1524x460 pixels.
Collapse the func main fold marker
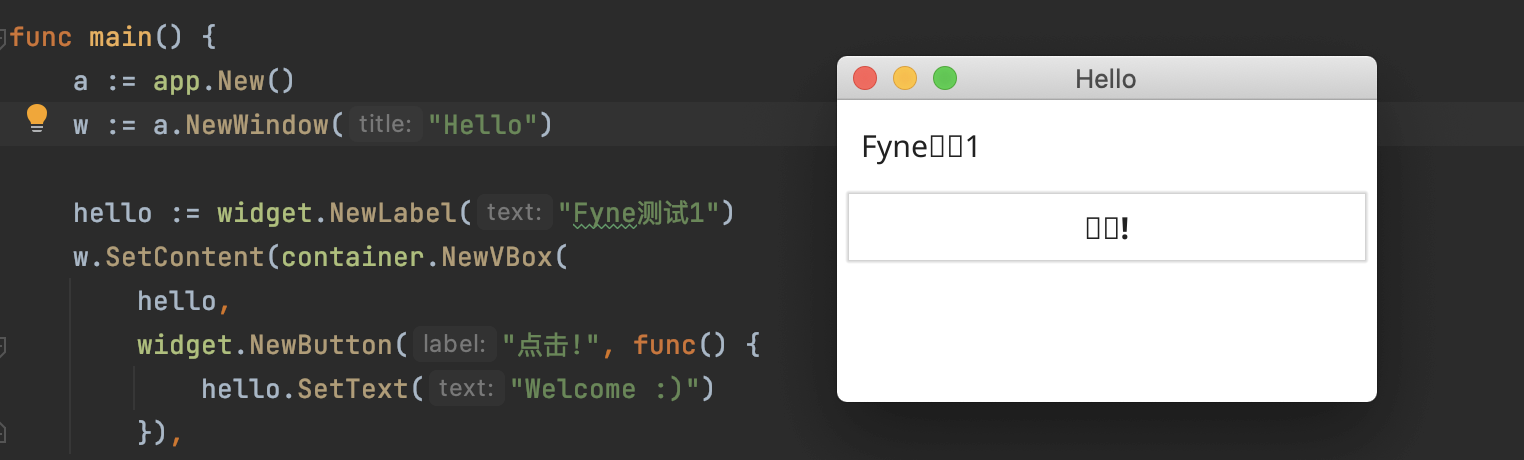(3, 38)
